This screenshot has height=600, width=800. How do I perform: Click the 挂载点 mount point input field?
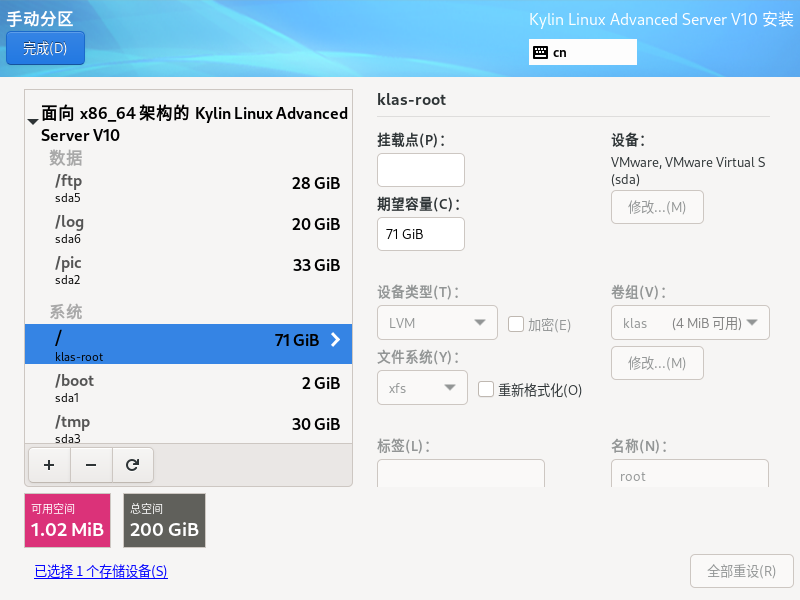coord(421,170)
